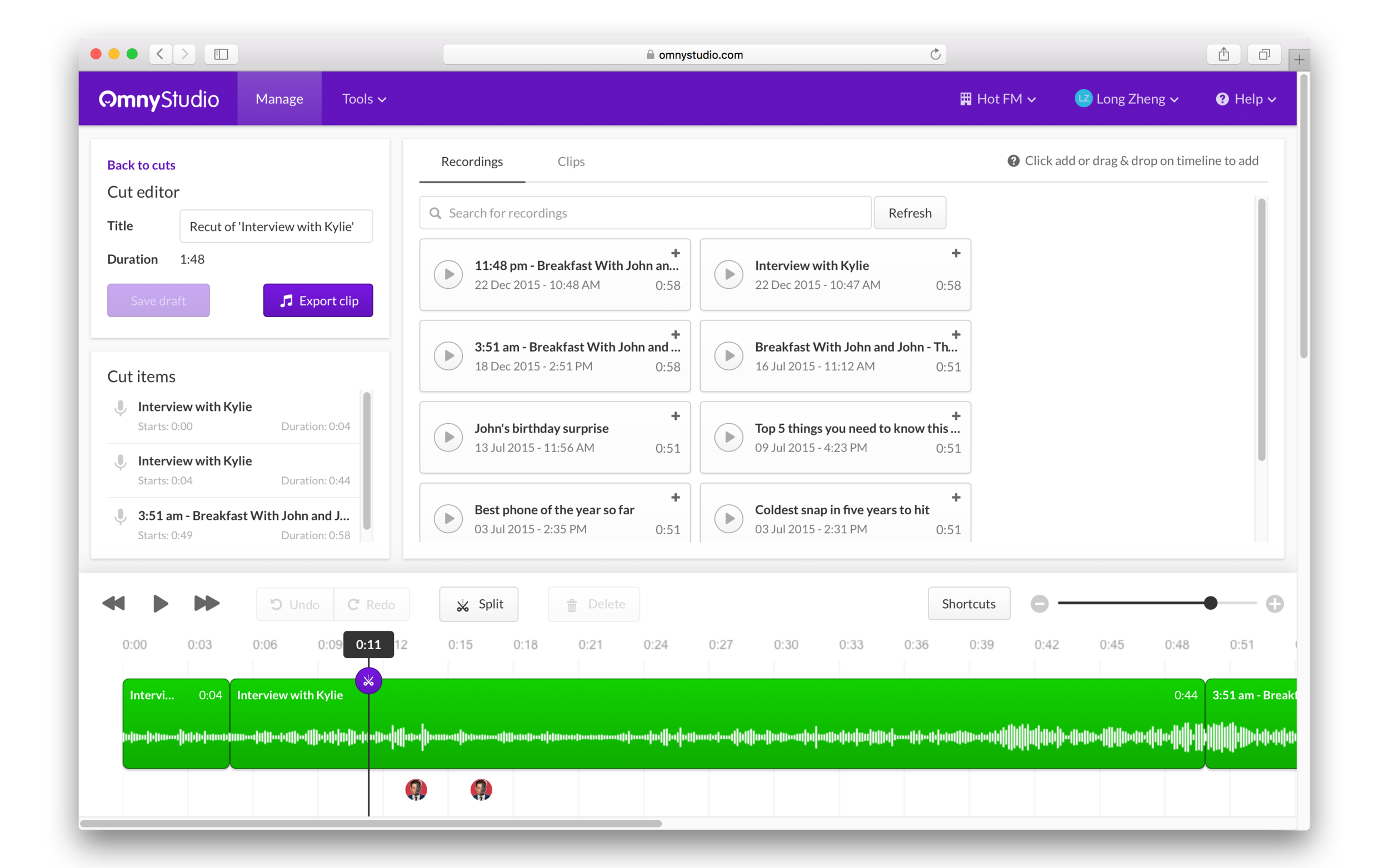
Task: Click the OmnyStudio logo
Action: pyautogui.click(x=158, y=99)
